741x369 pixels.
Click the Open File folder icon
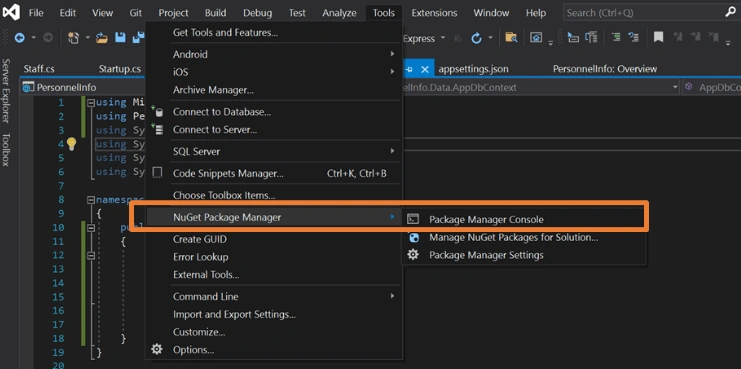click(101, 38)
